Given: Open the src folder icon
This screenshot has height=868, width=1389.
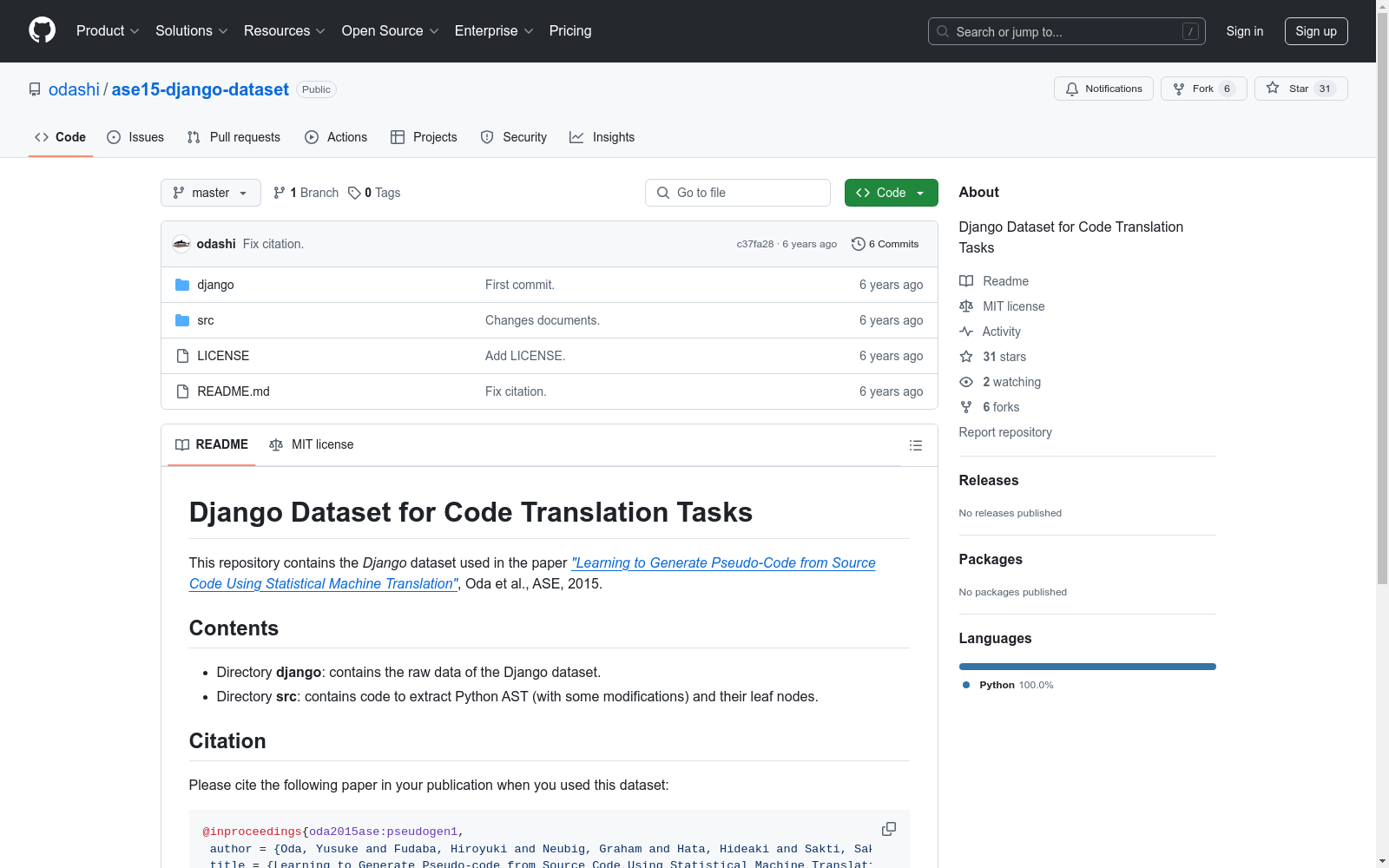Looking at the screenshot, I should tap(182, 320).
